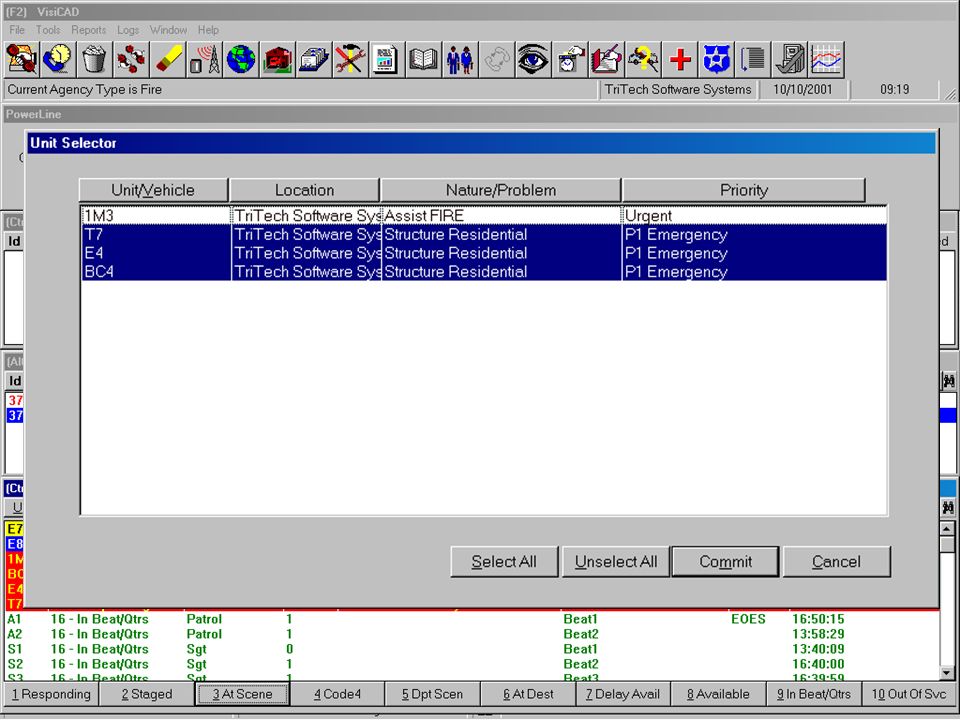960x720 pixels.
Task: Click the time card clock toolbar icon
Action: (x=570, y=59)
